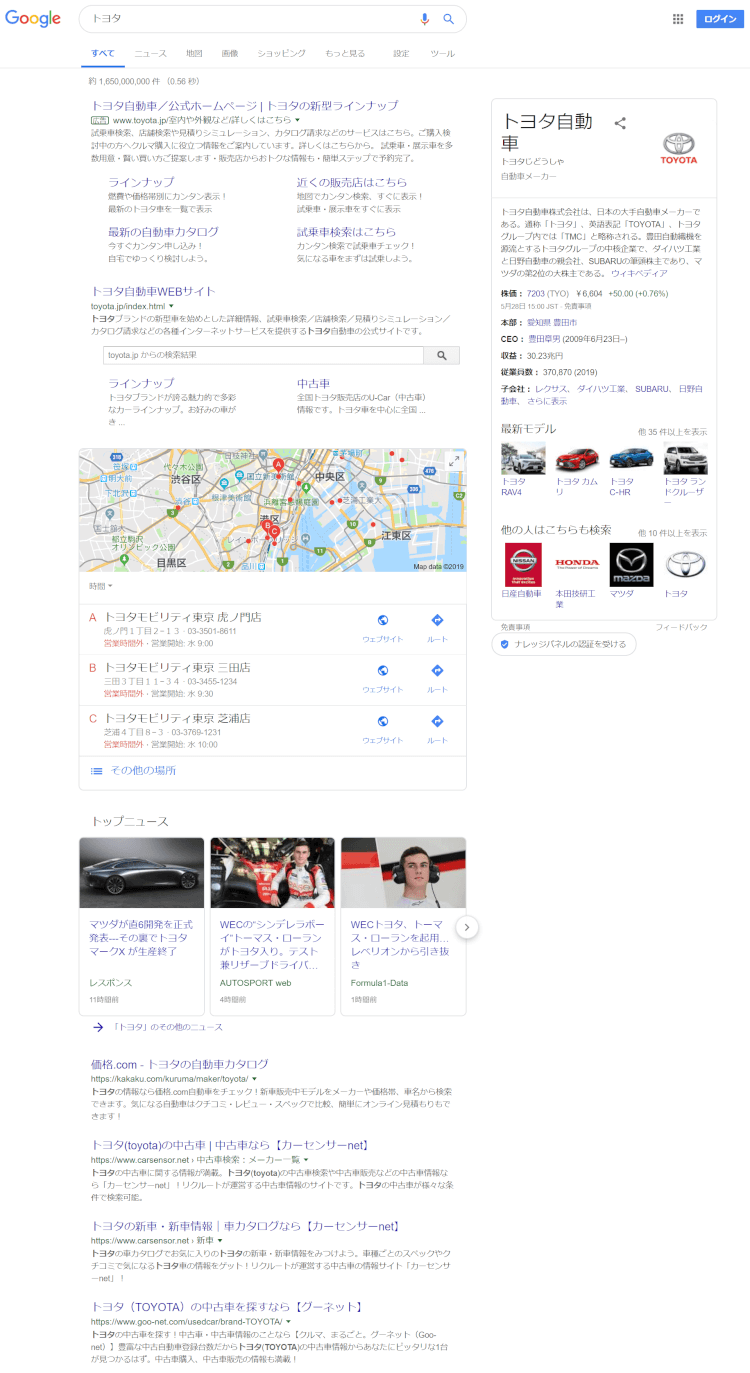Click ナレッジパネルの認証を受ける button
The width and height of the screenshot is (750, 1373).
564,644
